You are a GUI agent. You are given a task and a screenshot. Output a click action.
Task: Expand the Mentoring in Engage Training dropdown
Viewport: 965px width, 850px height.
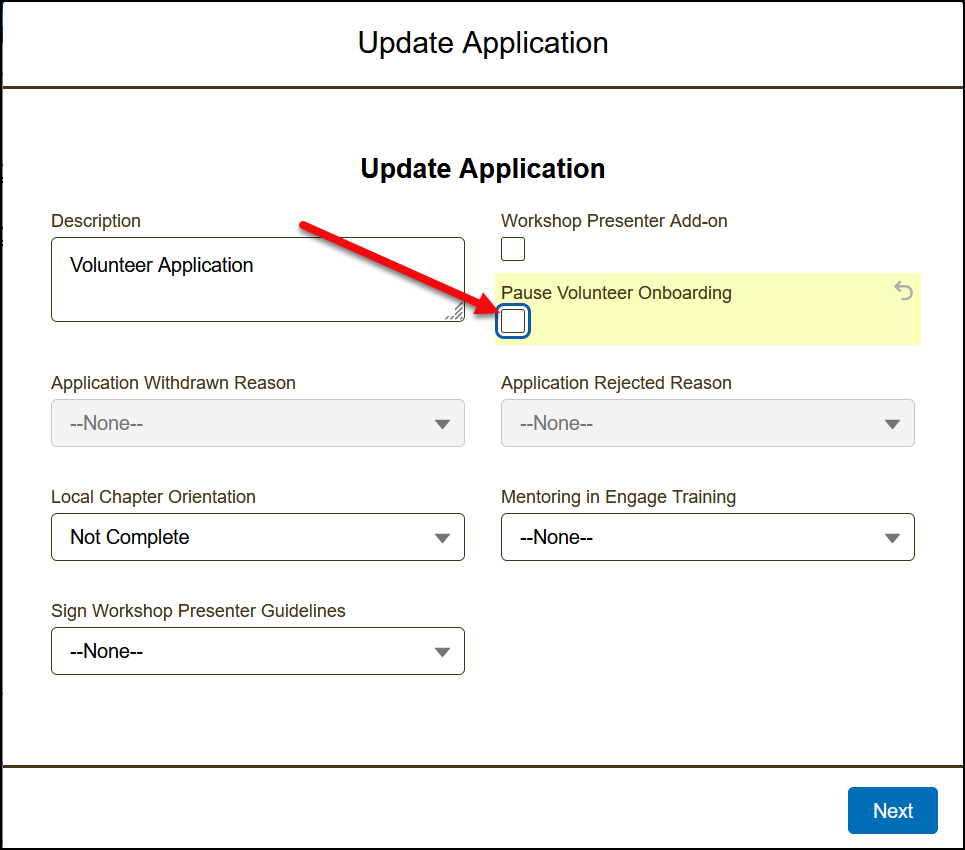tap(707, 537)
